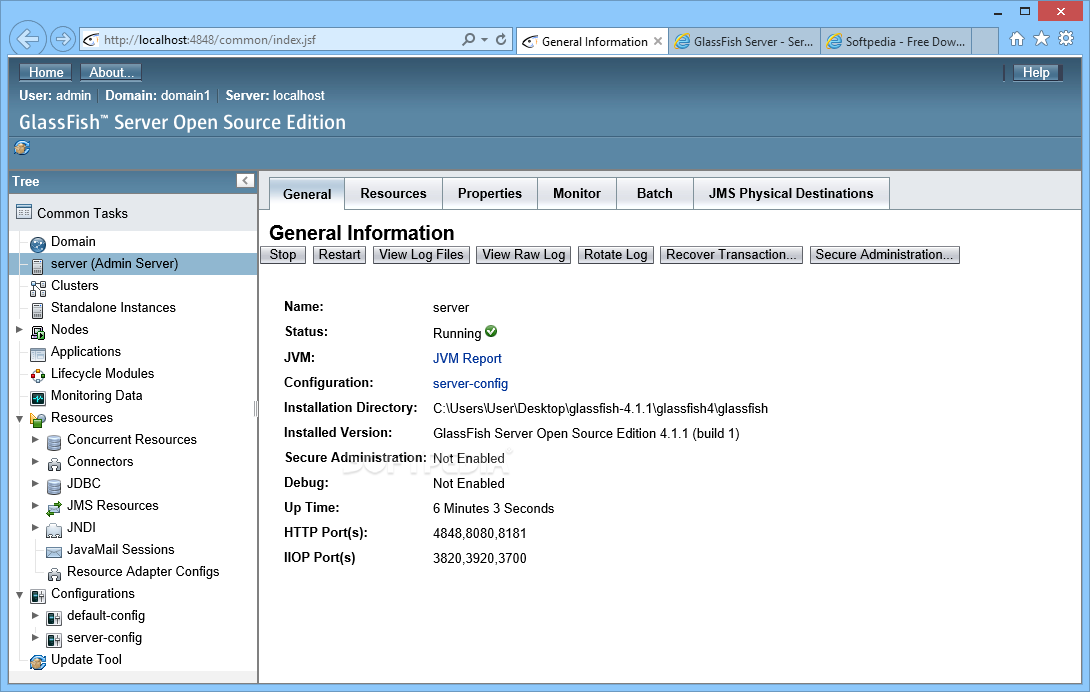Viewport: 1090px width, 692px height.
Task: Click the Monitoring Data icon
Action: [38, 399]
